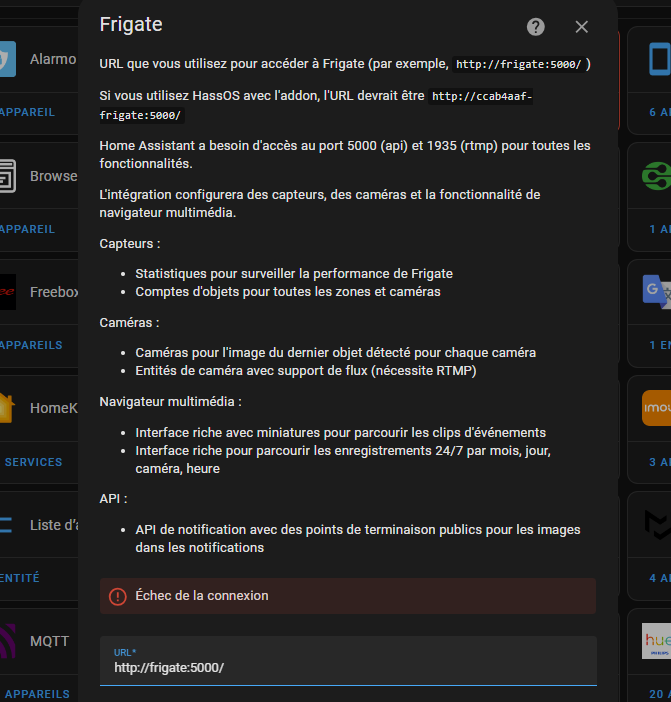Click the Philips hue logo
This screenshot has width=671, height=702.
(657, 640)
